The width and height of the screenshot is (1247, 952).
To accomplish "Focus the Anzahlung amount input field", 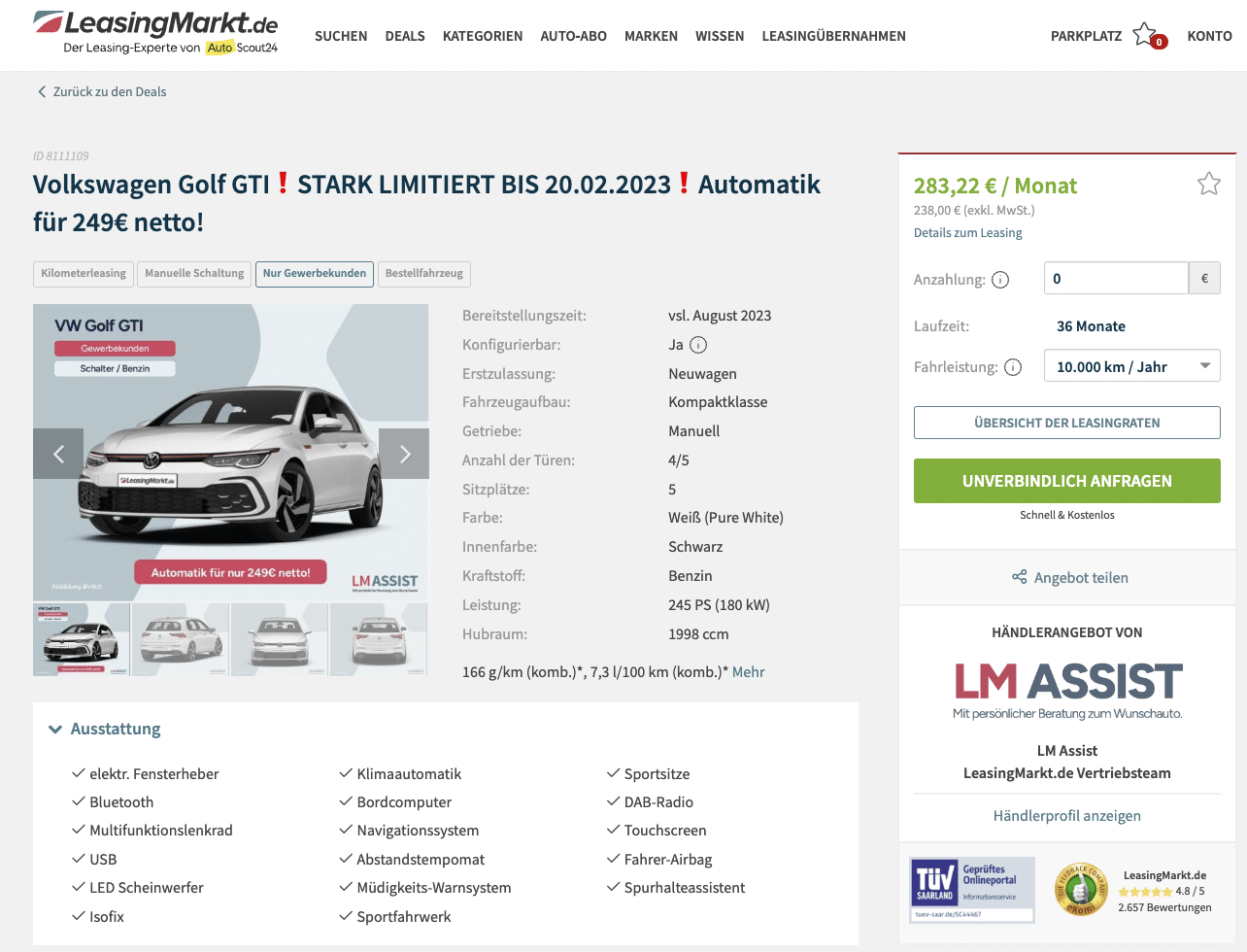I will click(1116, 279).
